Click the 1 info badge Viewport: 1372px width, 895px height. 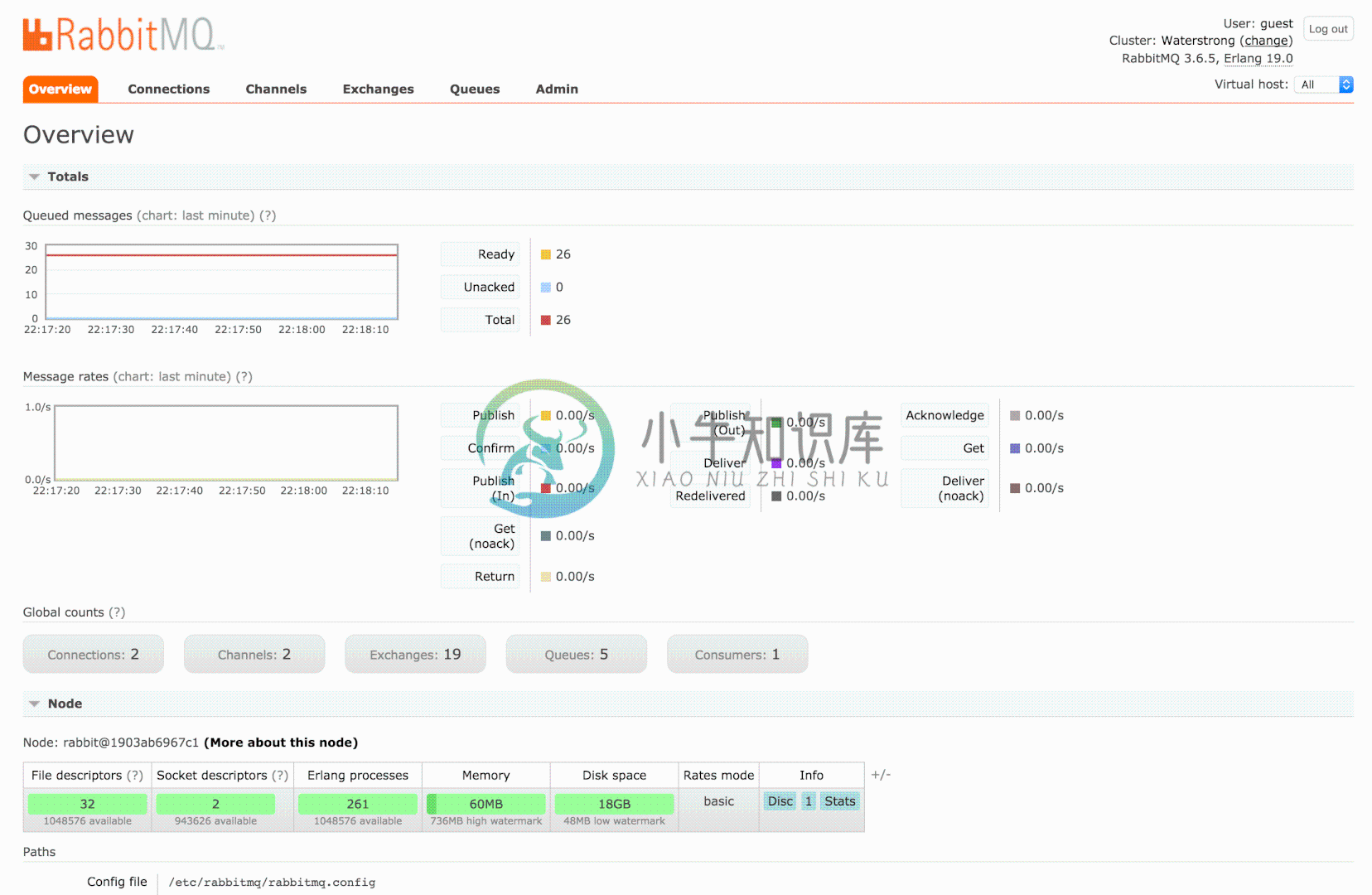tap(809, 801)
